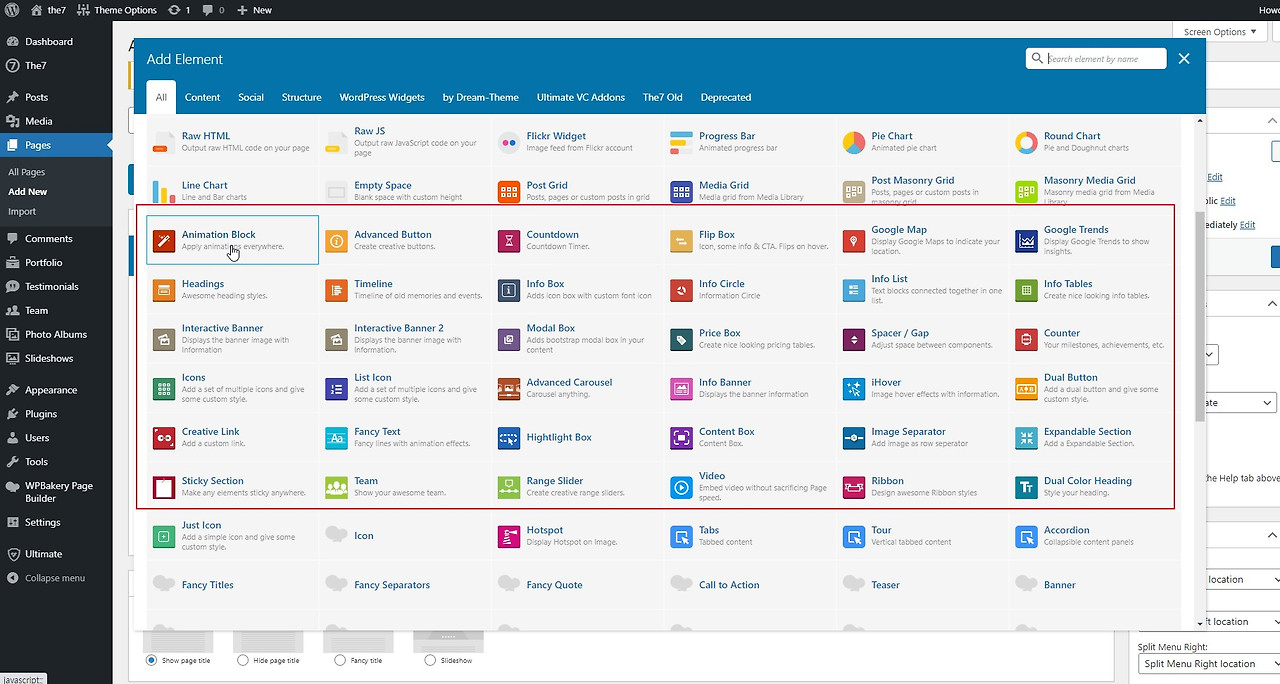The height and width of the screenshot is (684, 1280).
Task: Collapse the sidebar with Collapse menu
Action: click(x=46, y=578)
